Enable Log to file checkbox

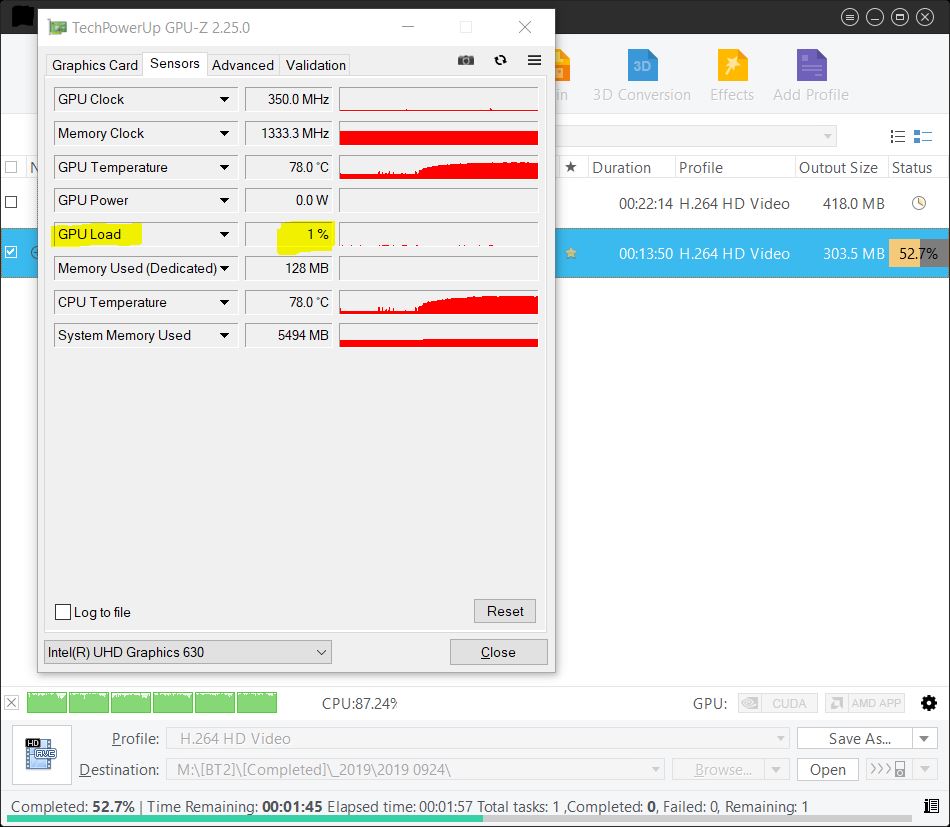(x=63, y=612)
